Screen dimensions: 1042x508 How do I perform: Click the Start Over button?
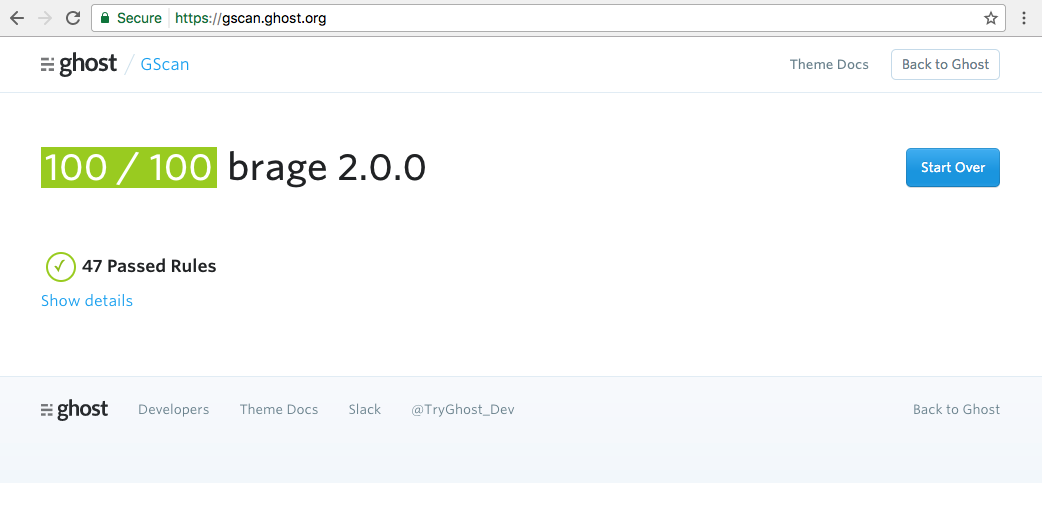(952, 168)
